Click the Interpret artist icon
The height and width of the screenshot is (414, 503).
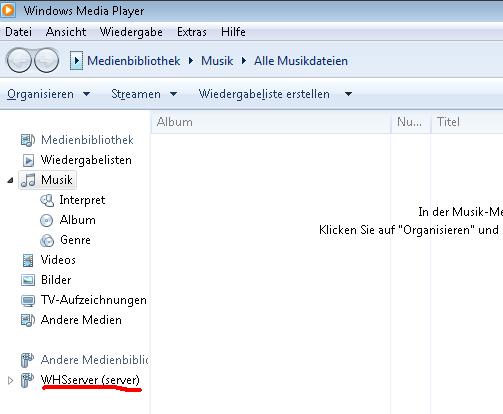(47, 200)
